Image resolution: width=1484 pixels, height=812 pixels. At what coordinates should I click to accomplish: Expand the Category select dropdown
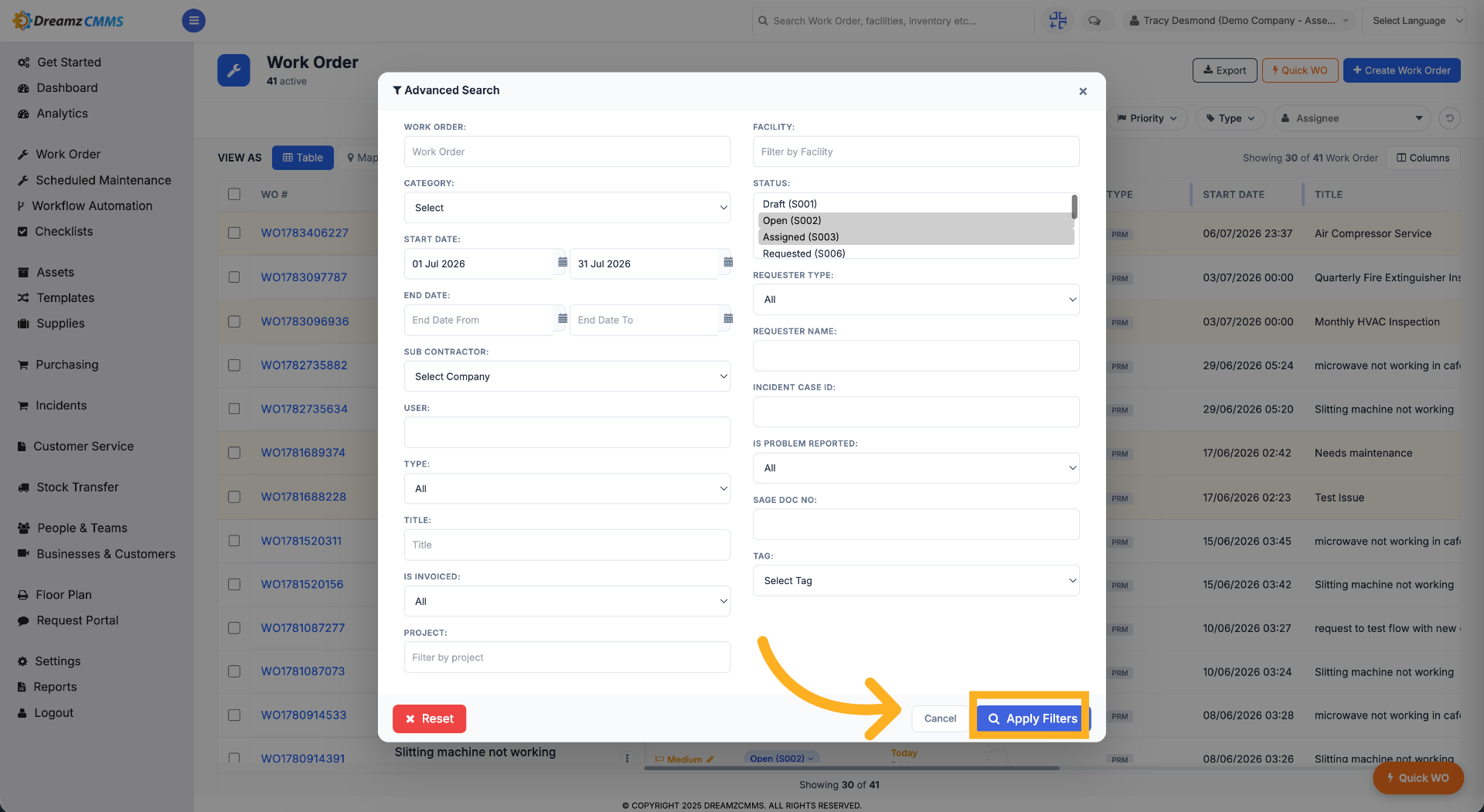tap(567, 207)
